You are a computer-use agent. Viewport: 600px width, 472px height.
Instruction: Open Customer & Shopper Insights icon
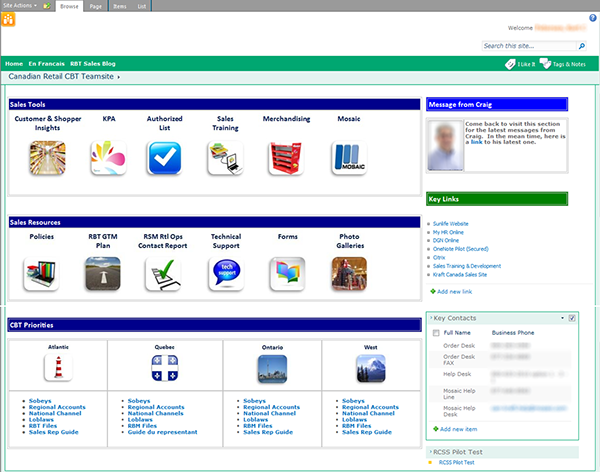pyautogui.click(x=47, y=158)
